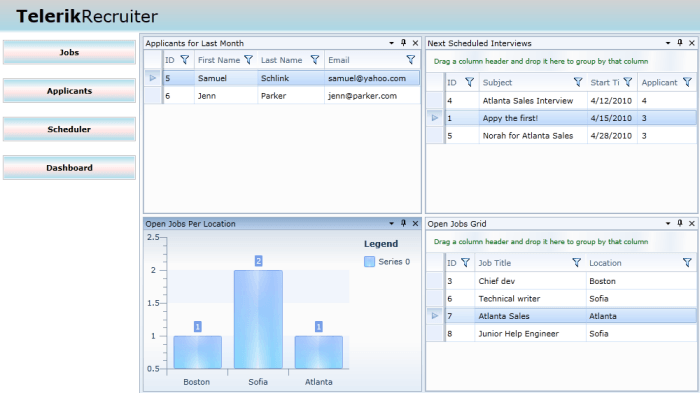700x393 pixels.
Task: Select the Norah for Atlanta Sales row
Action: click(561, 135)
